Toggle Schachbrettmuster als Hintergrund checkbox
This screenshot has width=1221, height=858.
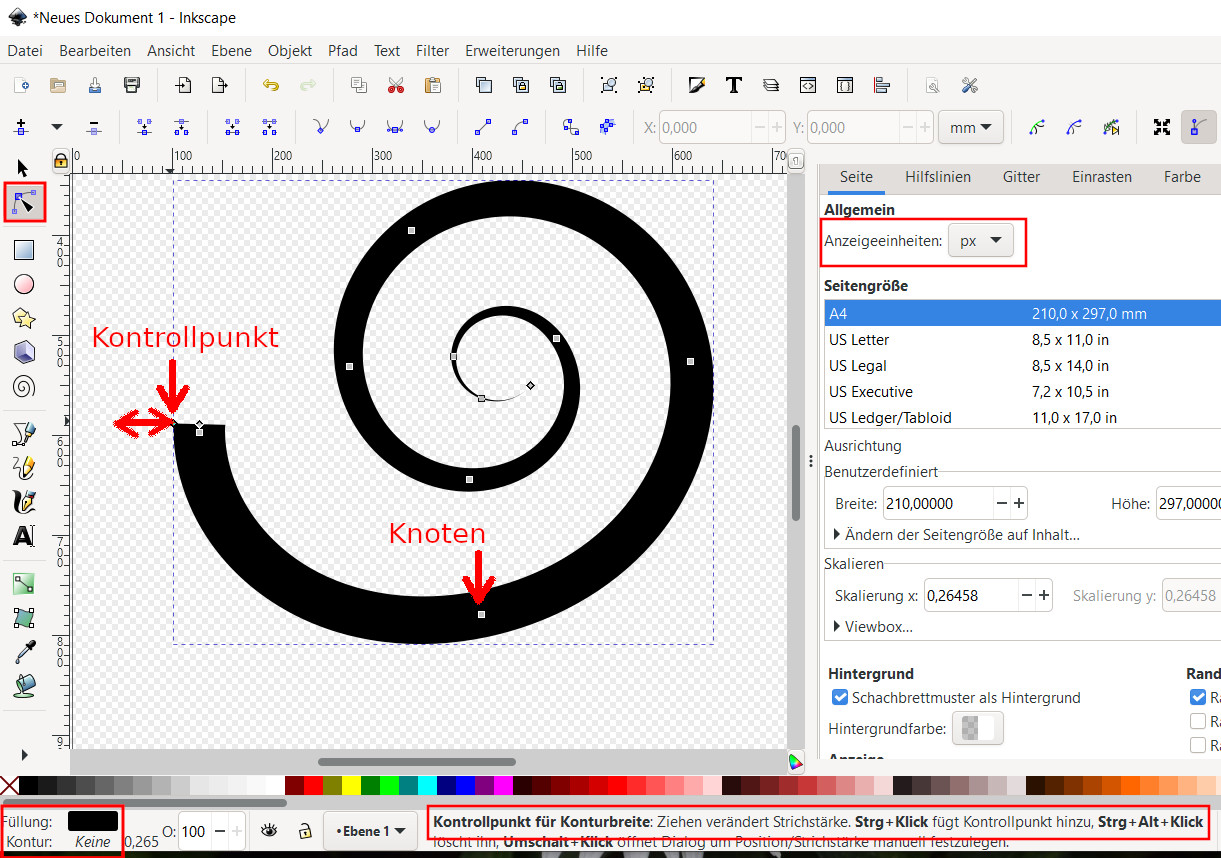(840, 697)
